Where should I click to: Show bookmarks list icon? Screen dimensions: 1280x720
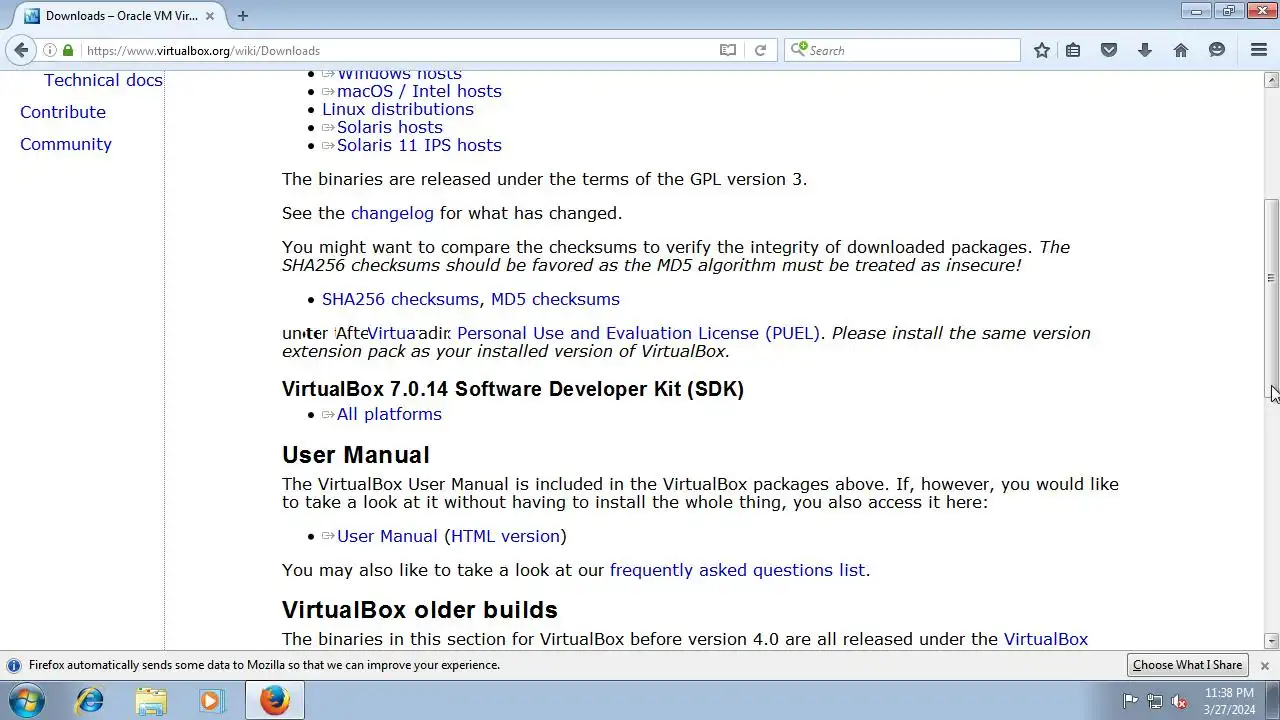[x=1073, y=50]
